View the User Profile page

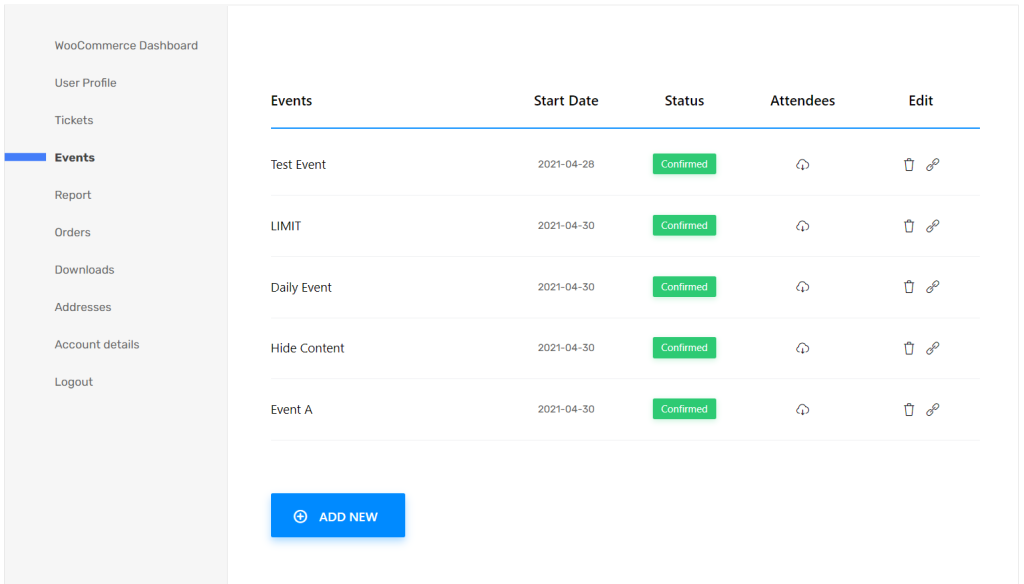pyautogui.click(x=86, y=82)
